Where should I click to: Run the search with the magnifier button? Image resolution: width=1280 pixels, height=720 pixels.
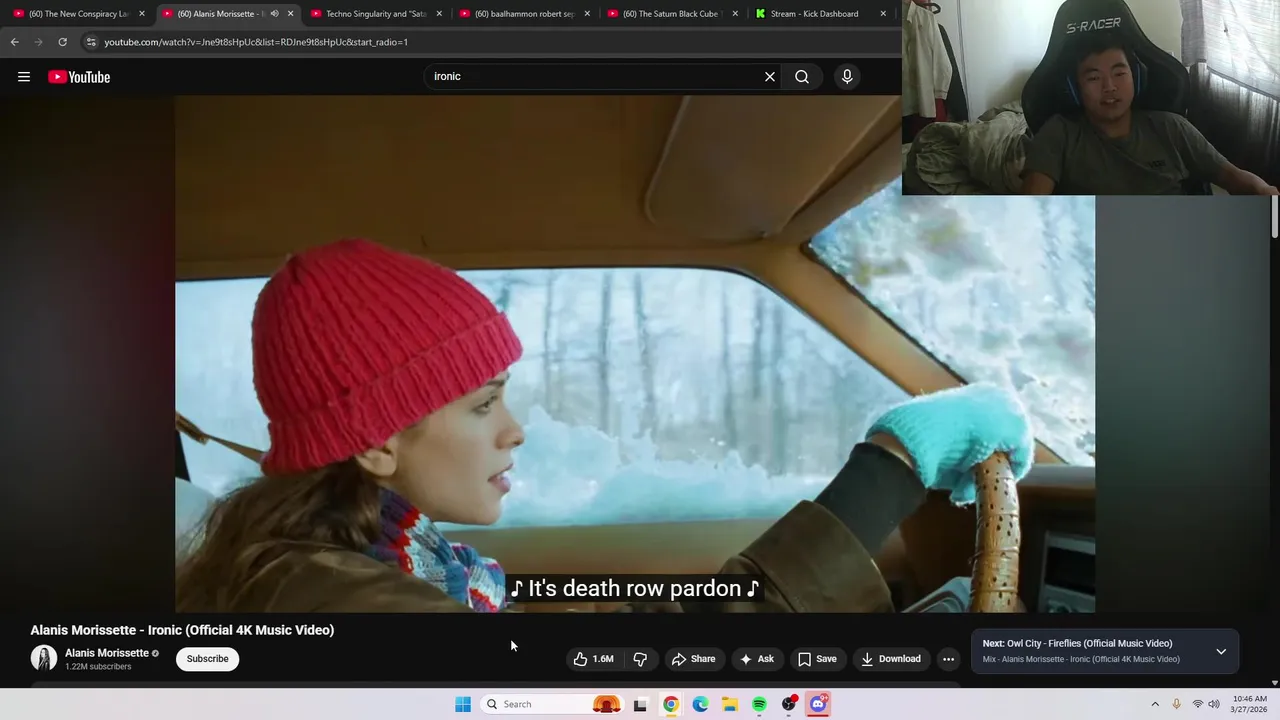[802, 77]
